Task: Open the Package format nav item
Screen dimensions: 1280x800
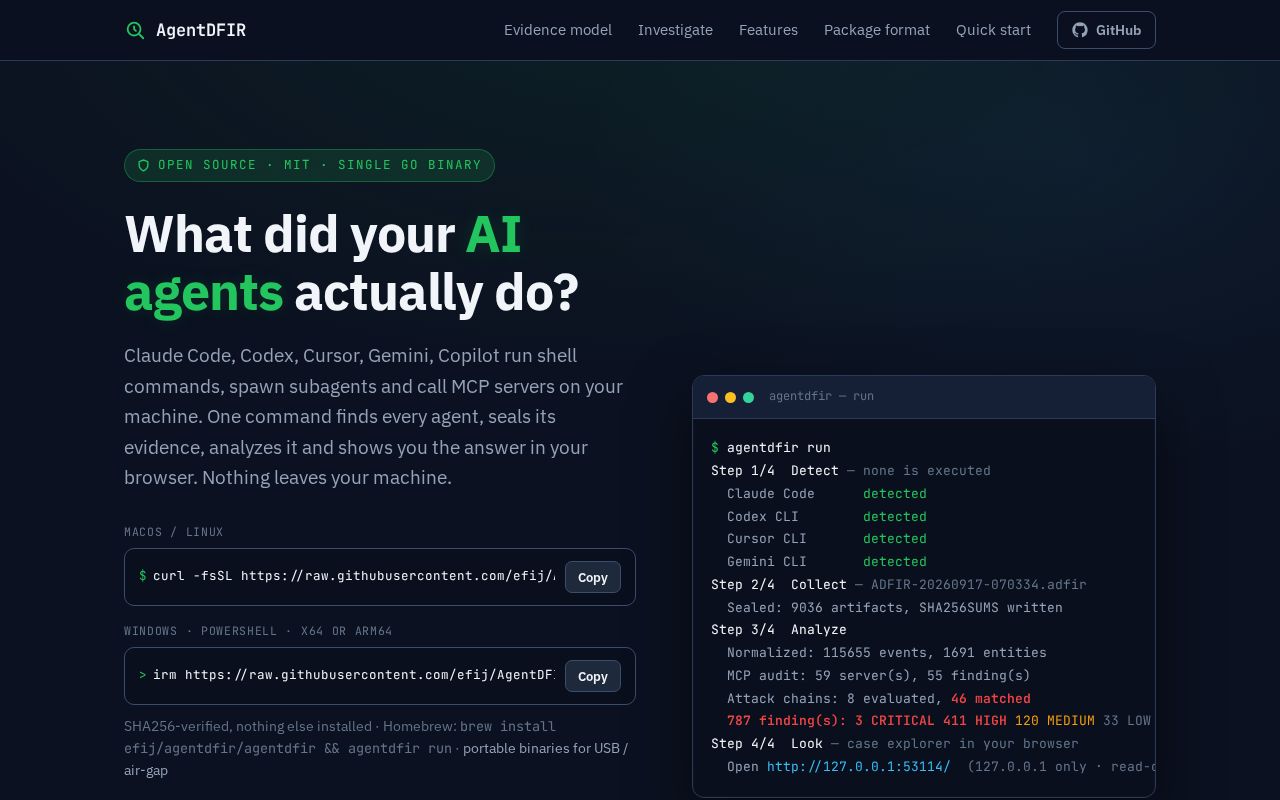Action: click(877, 30)
